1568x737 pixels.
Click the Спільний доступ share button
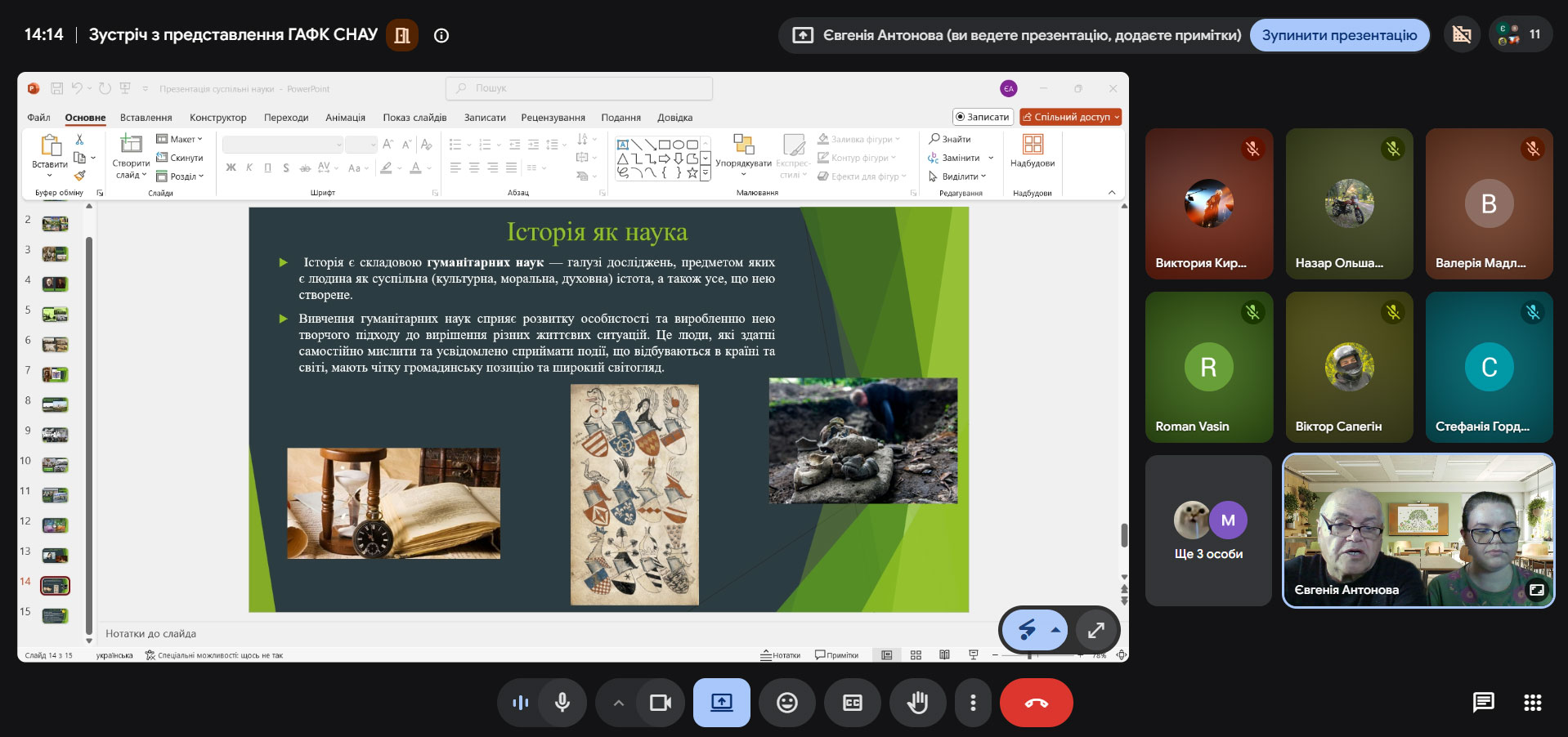1071,117
